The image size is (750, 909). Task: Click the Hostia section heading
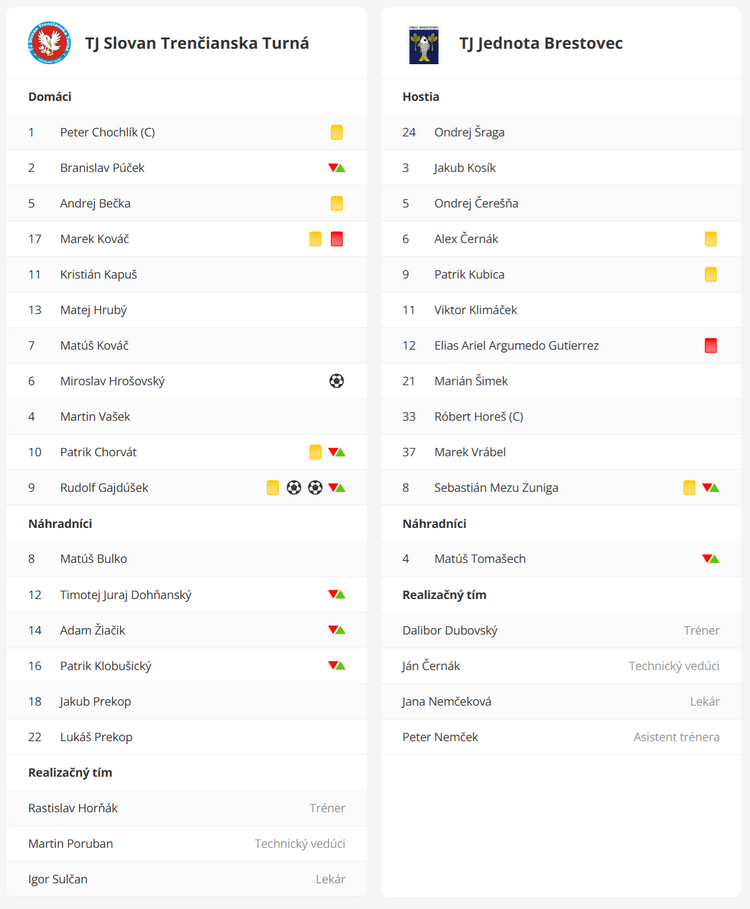pyautogui.click(x=421, y=97)
